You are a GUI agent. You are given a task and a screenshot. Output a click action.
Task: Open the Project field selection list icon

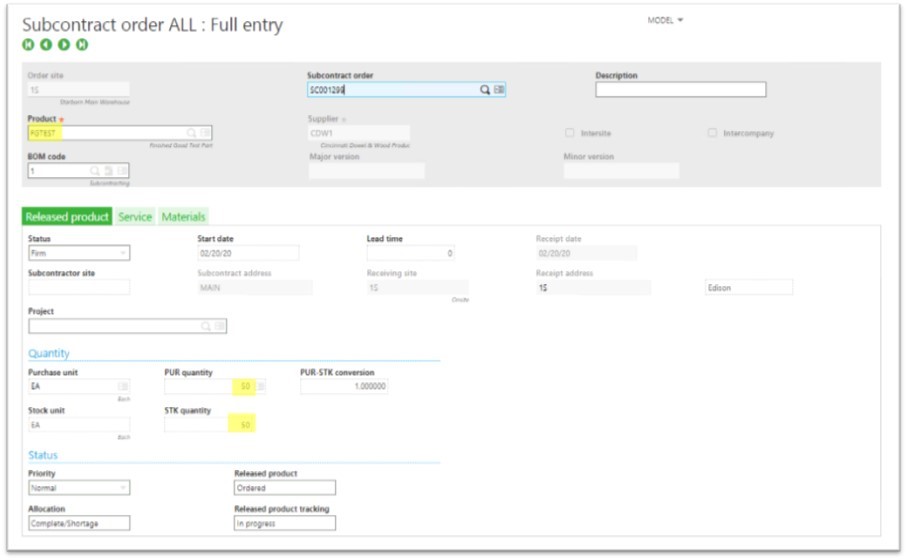[x=220, y=326]
